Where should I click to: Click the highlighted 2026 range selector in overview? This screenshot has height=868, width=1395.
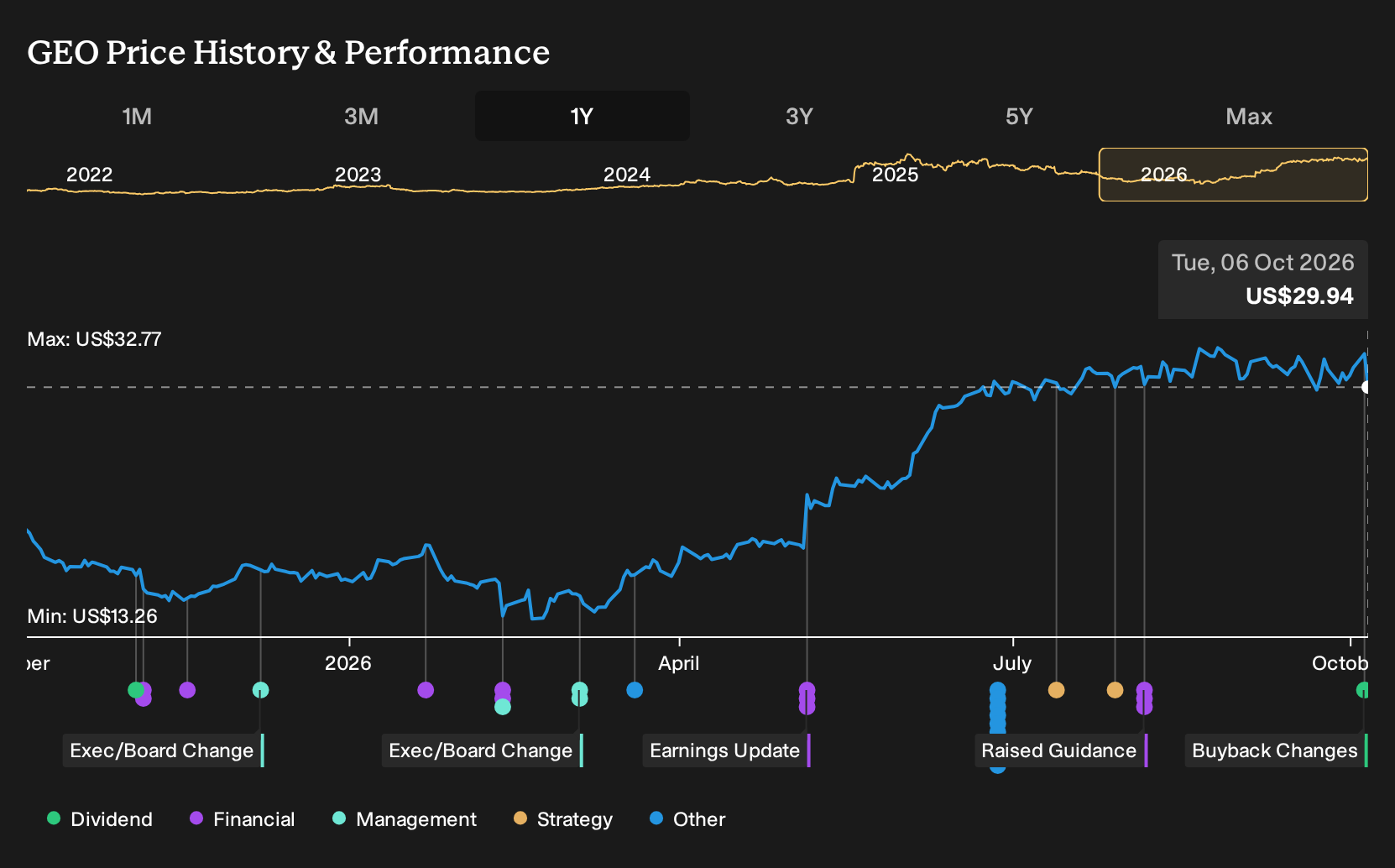tap(1233, 175)
